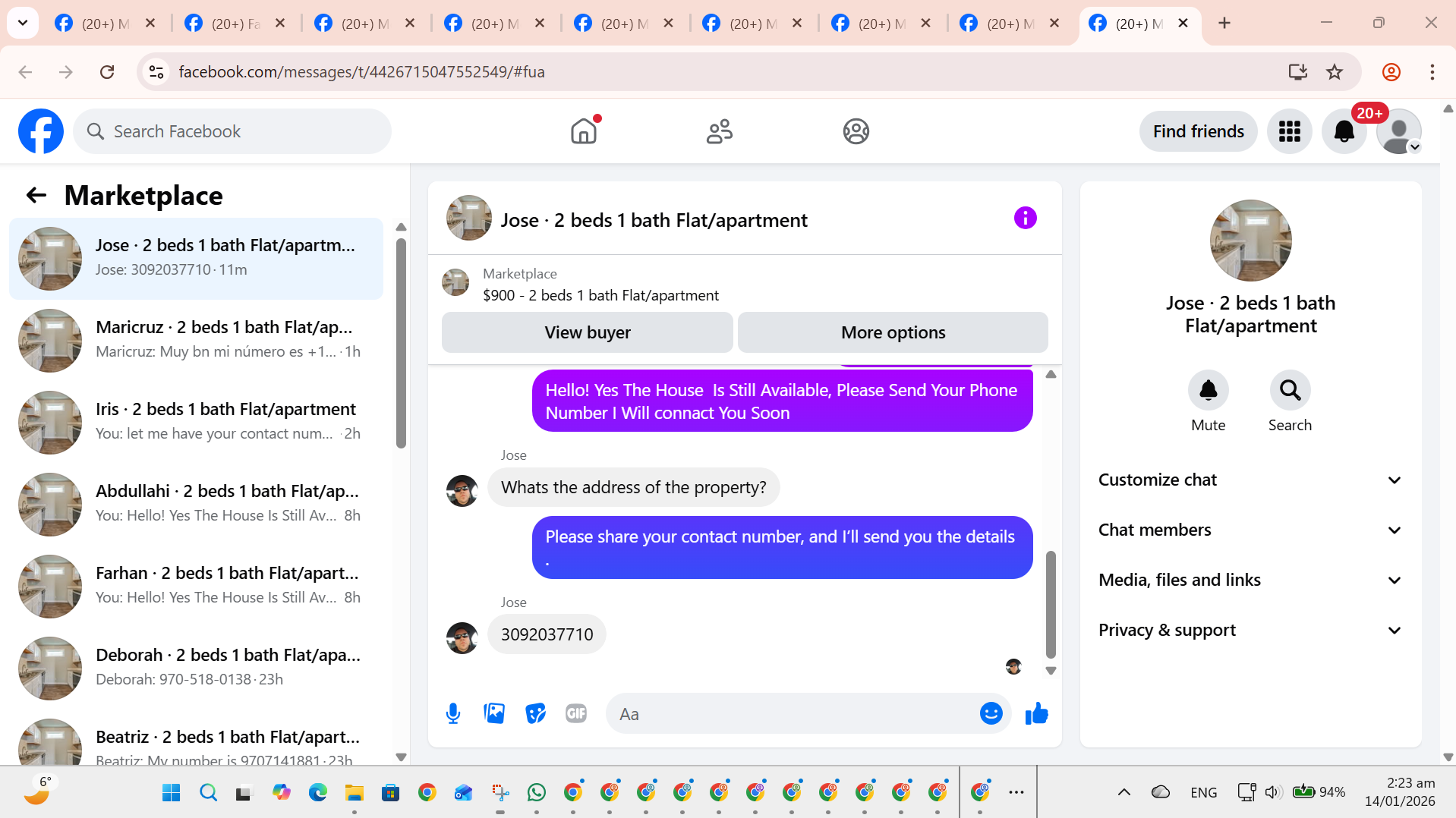Reload the page
This screenshot has height=818, width=1456.
tap(107, 72)
